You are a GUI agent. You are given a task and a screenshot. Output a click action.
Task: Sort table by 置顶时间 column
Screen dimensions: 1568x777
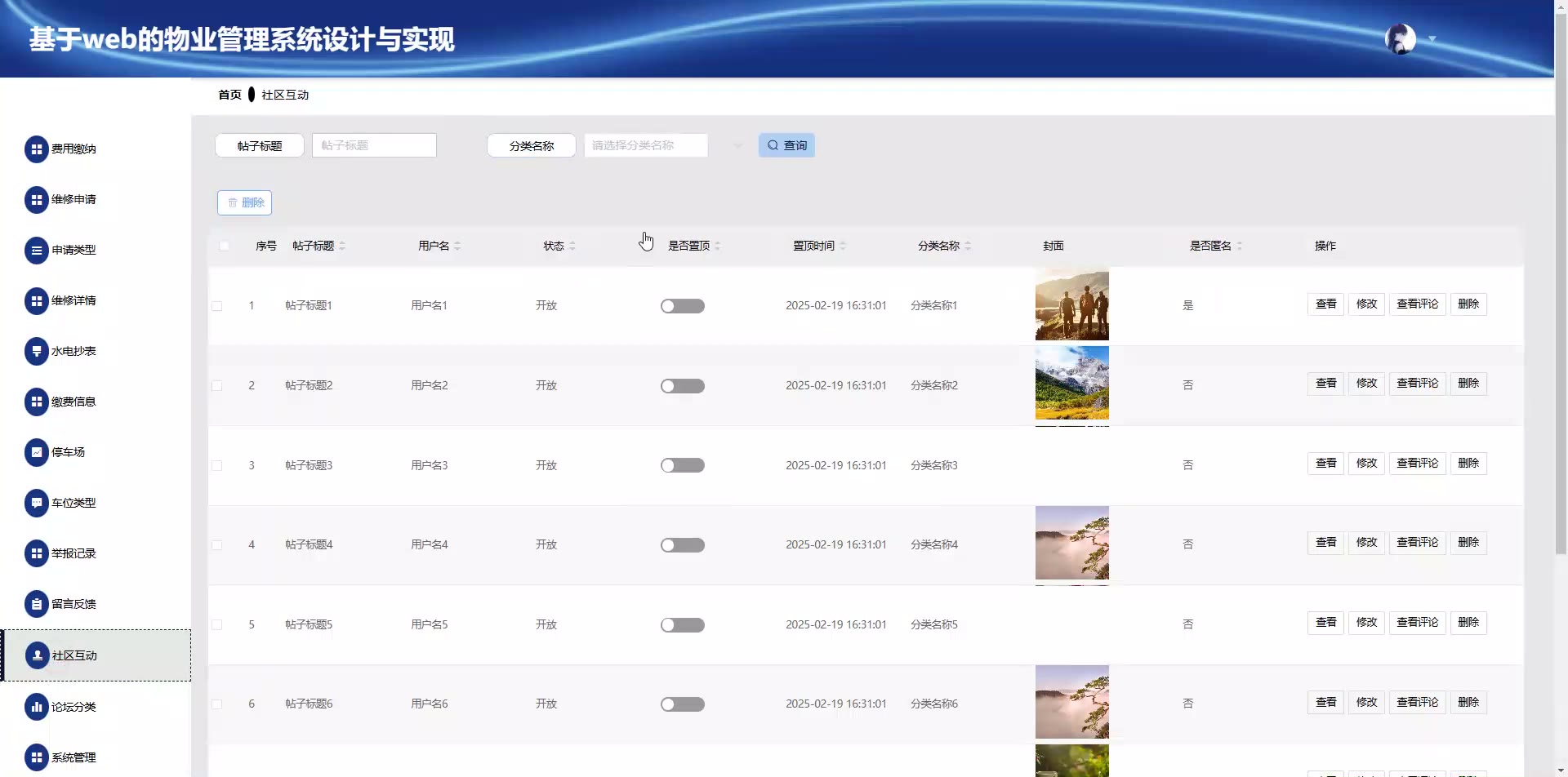(x=842, y=246)
